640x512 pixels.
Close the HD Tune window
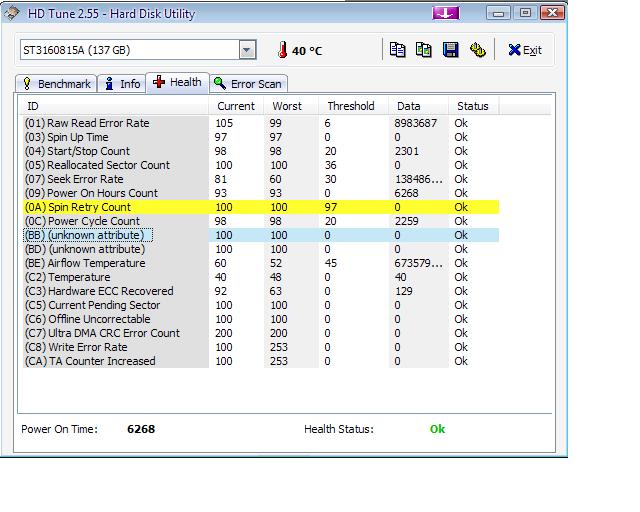click(x=552, y=13)
